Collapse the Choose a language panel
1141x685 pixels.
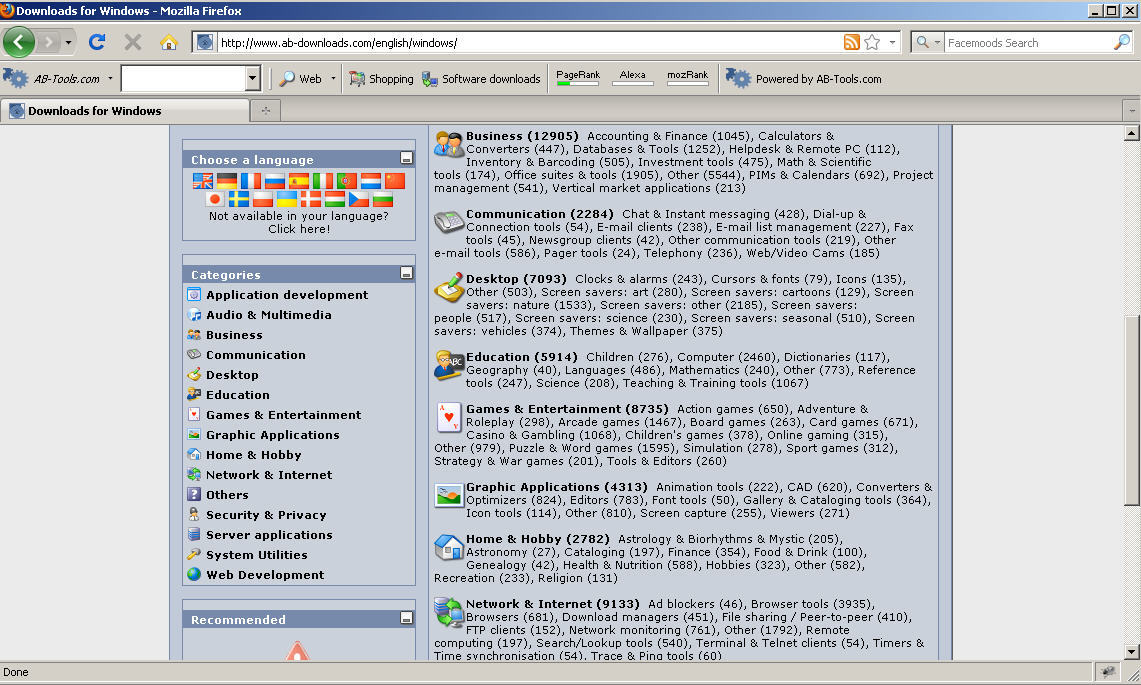point(406,158)
